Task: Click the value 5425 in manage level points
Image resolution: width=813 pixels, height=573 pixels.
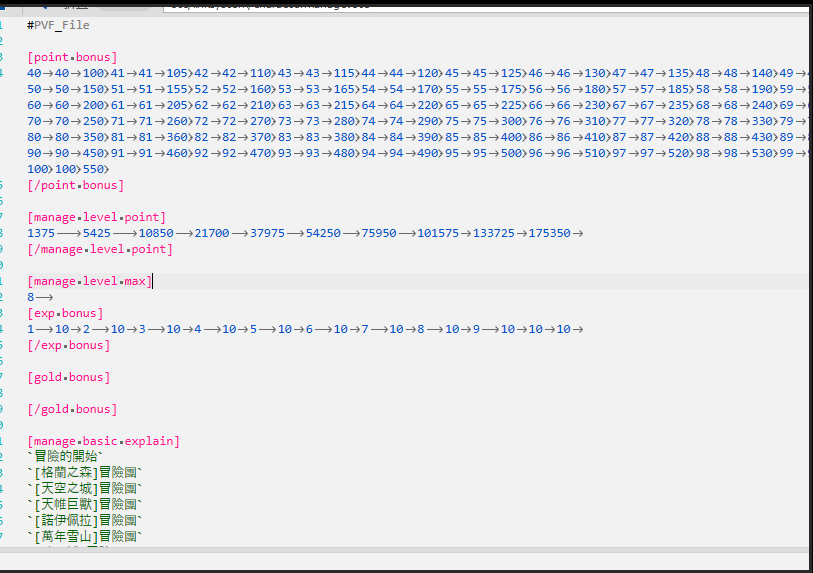Action: click(97, 233)
